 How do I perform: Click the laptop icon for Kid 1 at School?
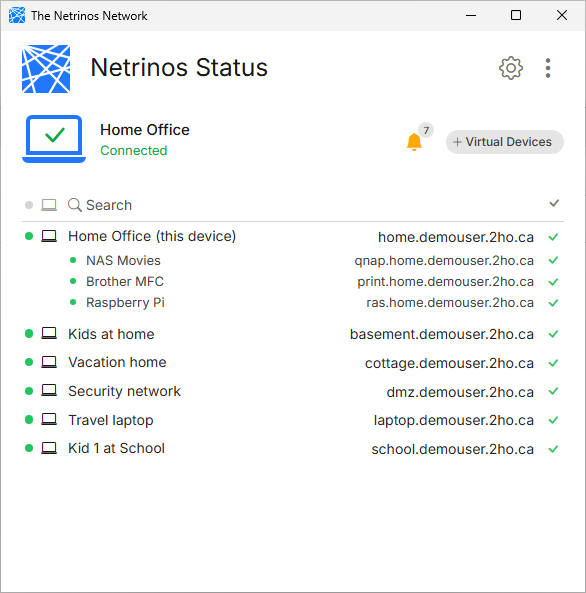(x=49, y=448)
